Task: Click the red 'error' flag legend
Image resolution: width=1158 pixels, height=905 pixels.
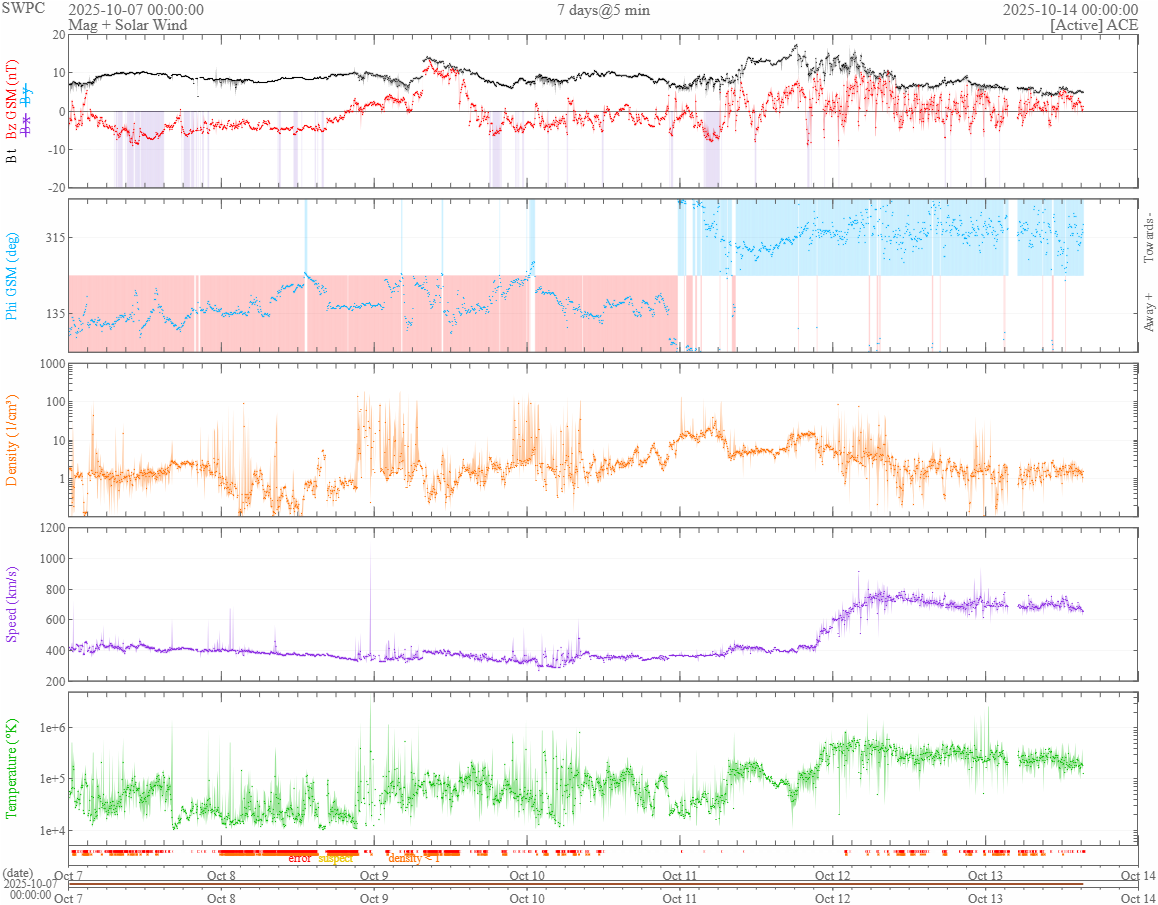Action: click(x=299, y=858)
